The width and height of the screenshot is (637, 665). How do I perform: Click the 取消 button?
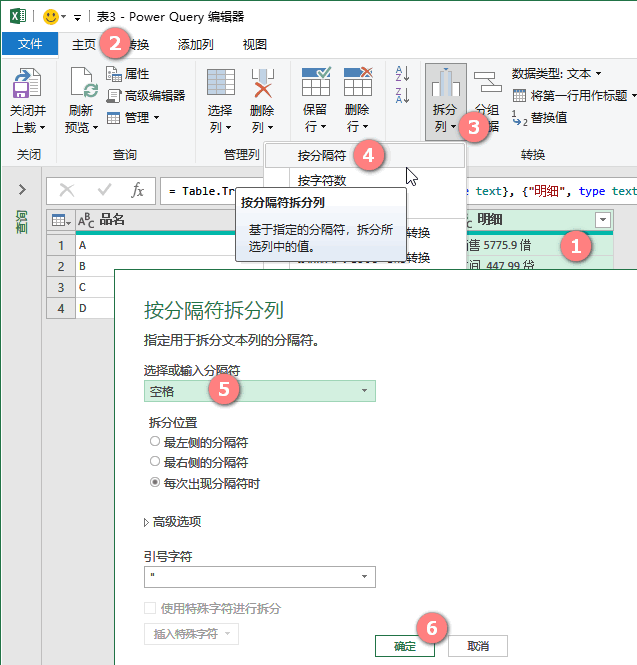click(478, 646)
